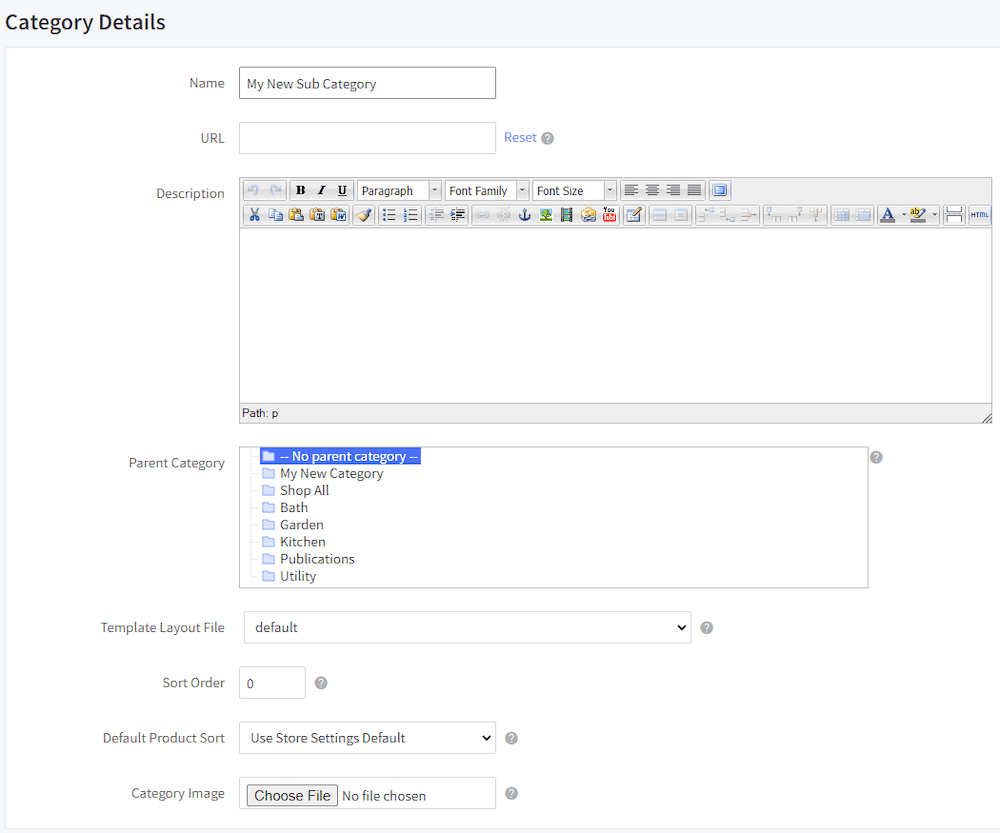1000x833 pixels.
Task: Align text center
Action: point(652,190)
